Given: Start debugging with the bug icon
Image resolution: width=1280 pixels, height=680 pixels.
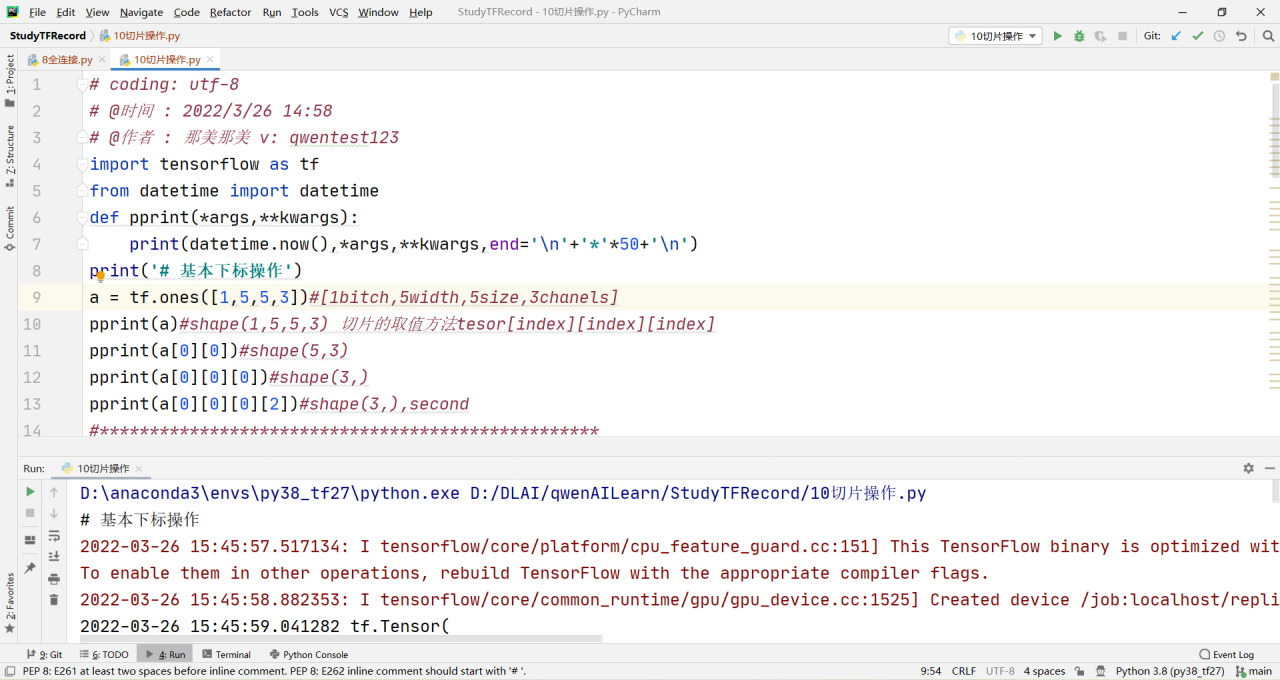Looking at the screenshot, I should (x=1079, y=36).
